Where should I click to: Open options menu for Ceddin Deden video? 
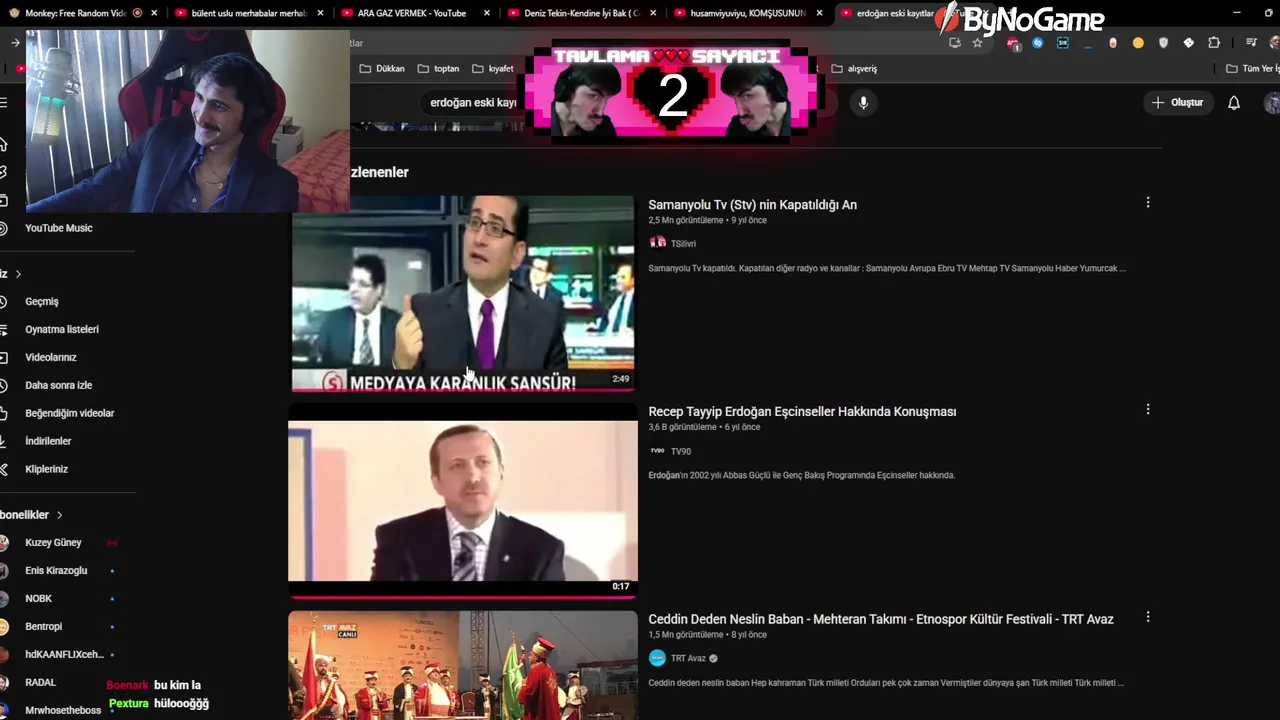[x=1148, y=617]
